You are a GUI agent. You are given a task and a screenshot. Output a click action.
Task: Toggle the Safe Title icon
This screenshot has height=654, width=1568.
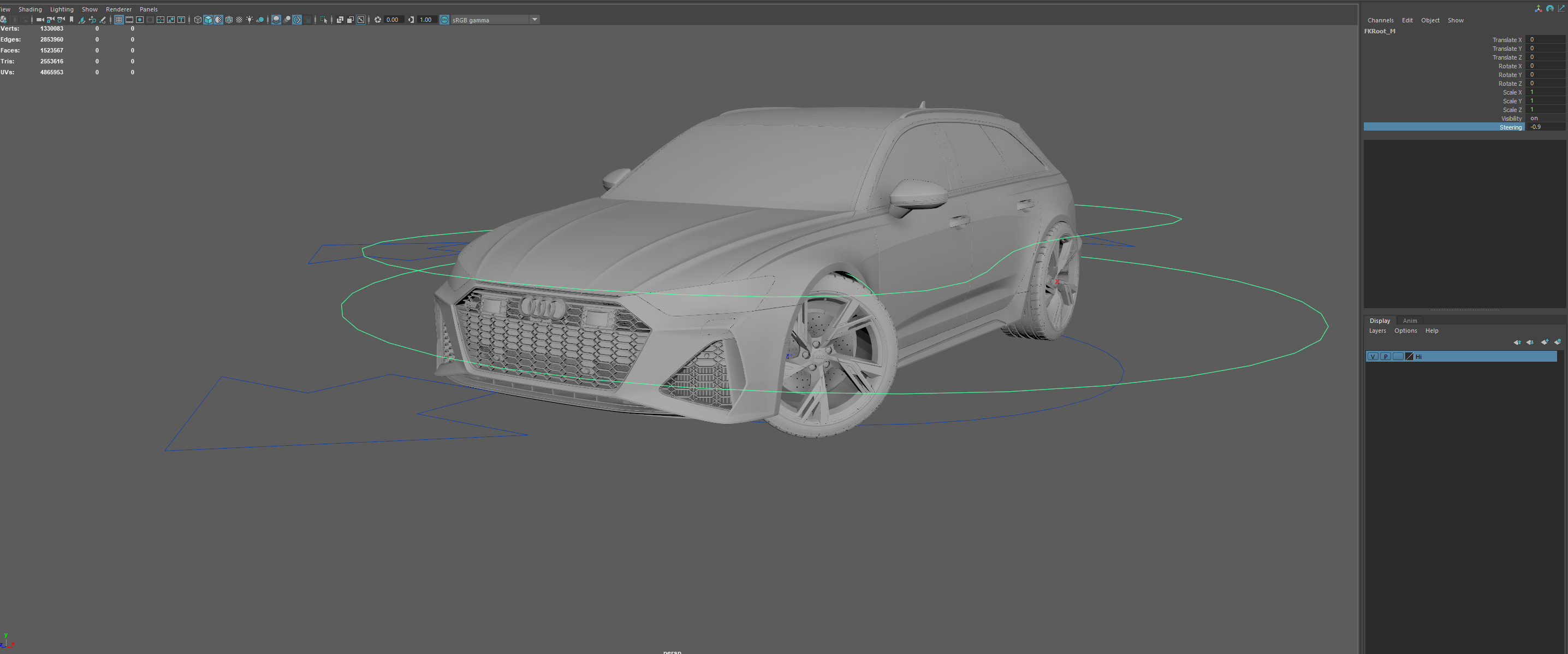[x=181, y=20]
